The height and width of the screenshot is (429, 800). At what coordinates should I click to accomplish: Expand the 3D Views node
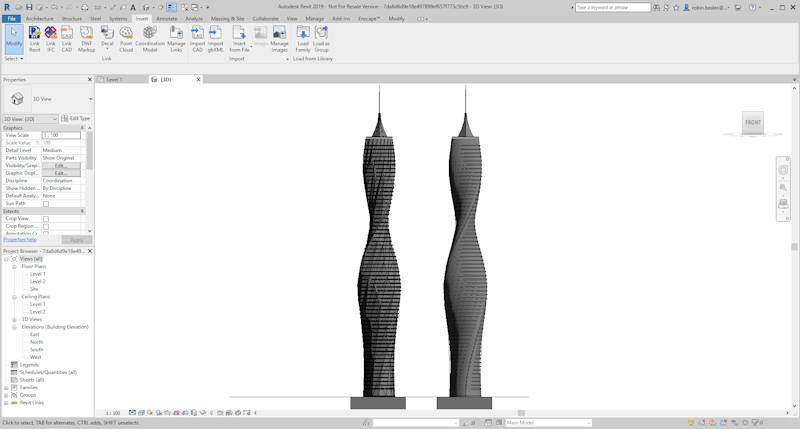pyautogui.click(x=14, y=319)
